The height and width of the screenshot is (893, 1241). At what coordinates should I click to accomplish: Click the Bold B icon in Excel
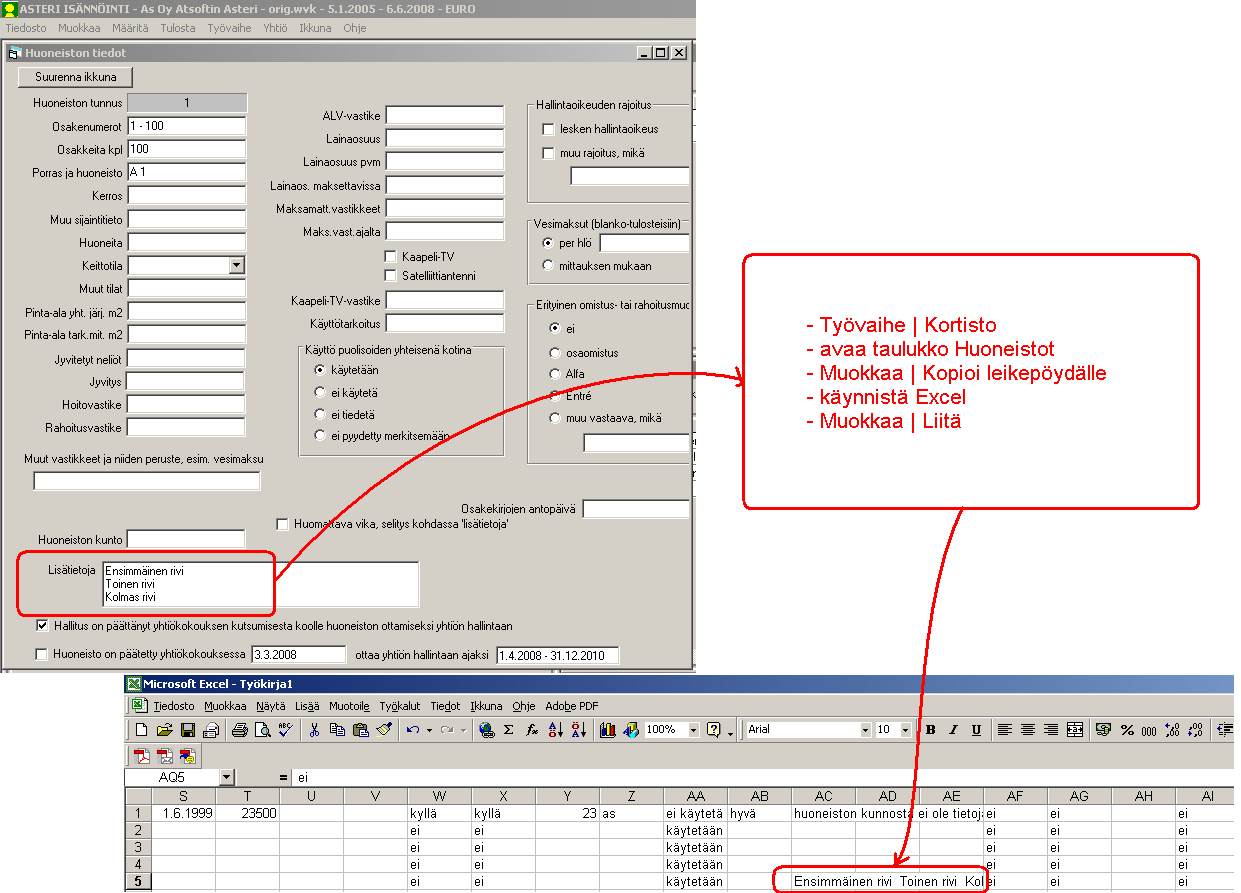coord(930,730)
